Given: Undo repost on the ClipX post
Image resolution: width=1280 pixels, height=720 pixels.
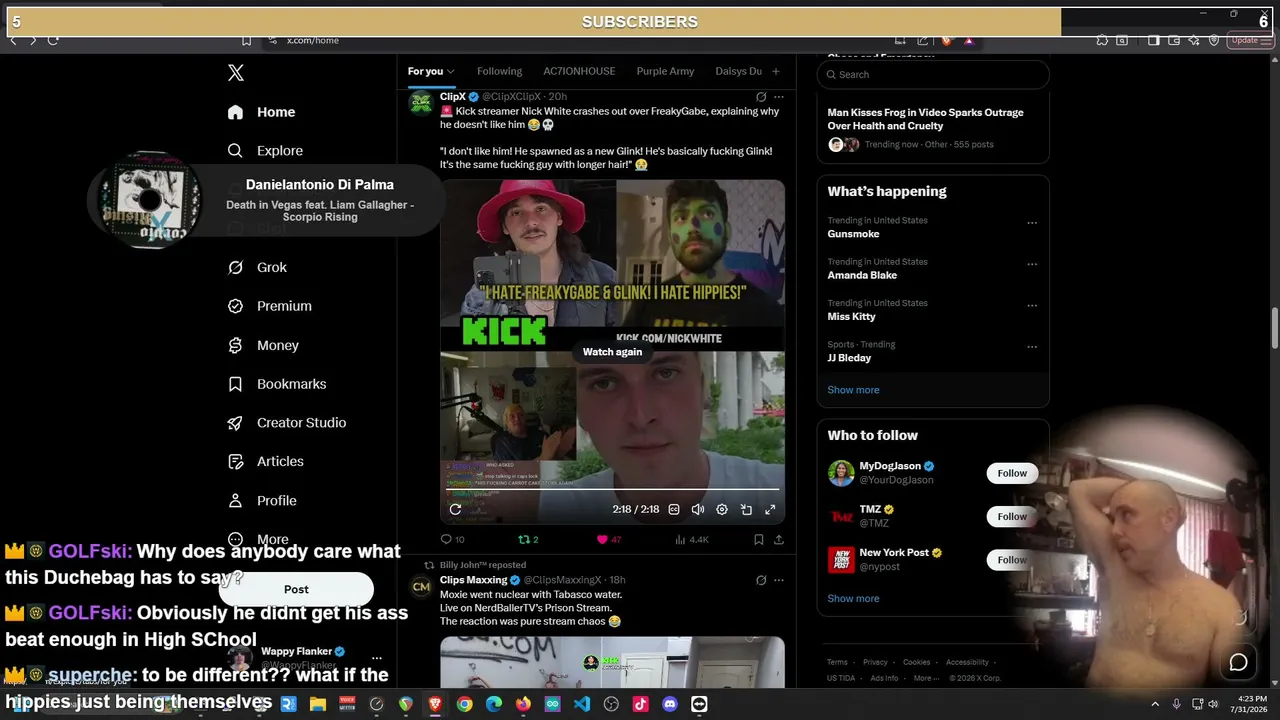Looking at the screenshot, I should click(528, 540).
